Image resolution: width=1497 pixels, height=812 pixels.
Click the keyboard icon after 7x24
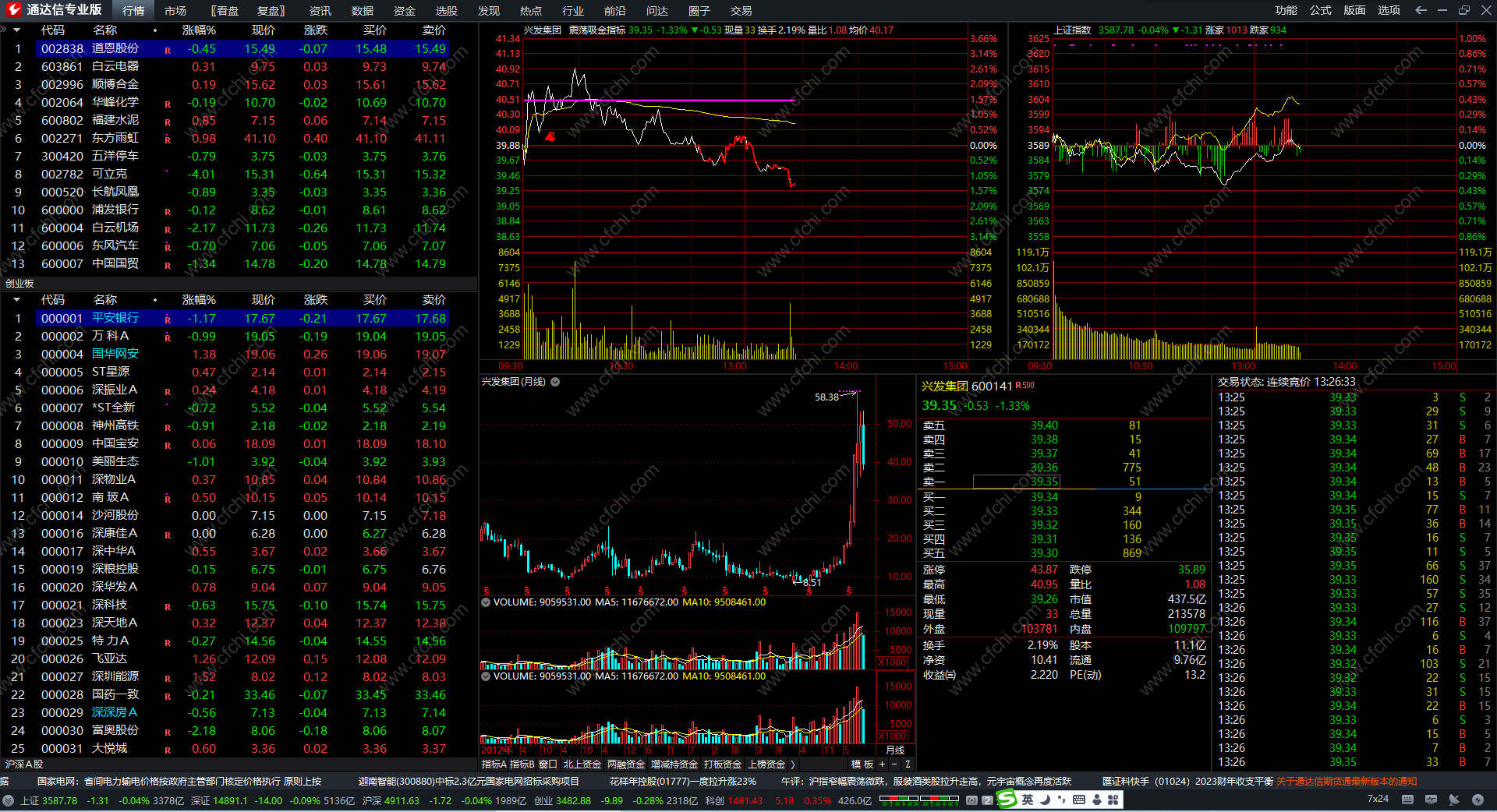tap(1407, 800)
